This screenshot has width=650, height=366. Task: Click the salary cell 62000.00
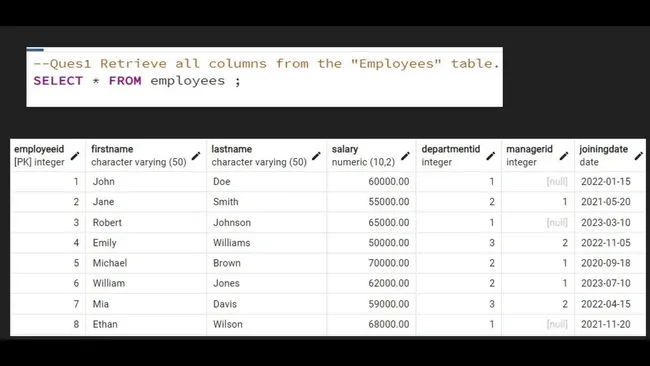coord(371,284)
